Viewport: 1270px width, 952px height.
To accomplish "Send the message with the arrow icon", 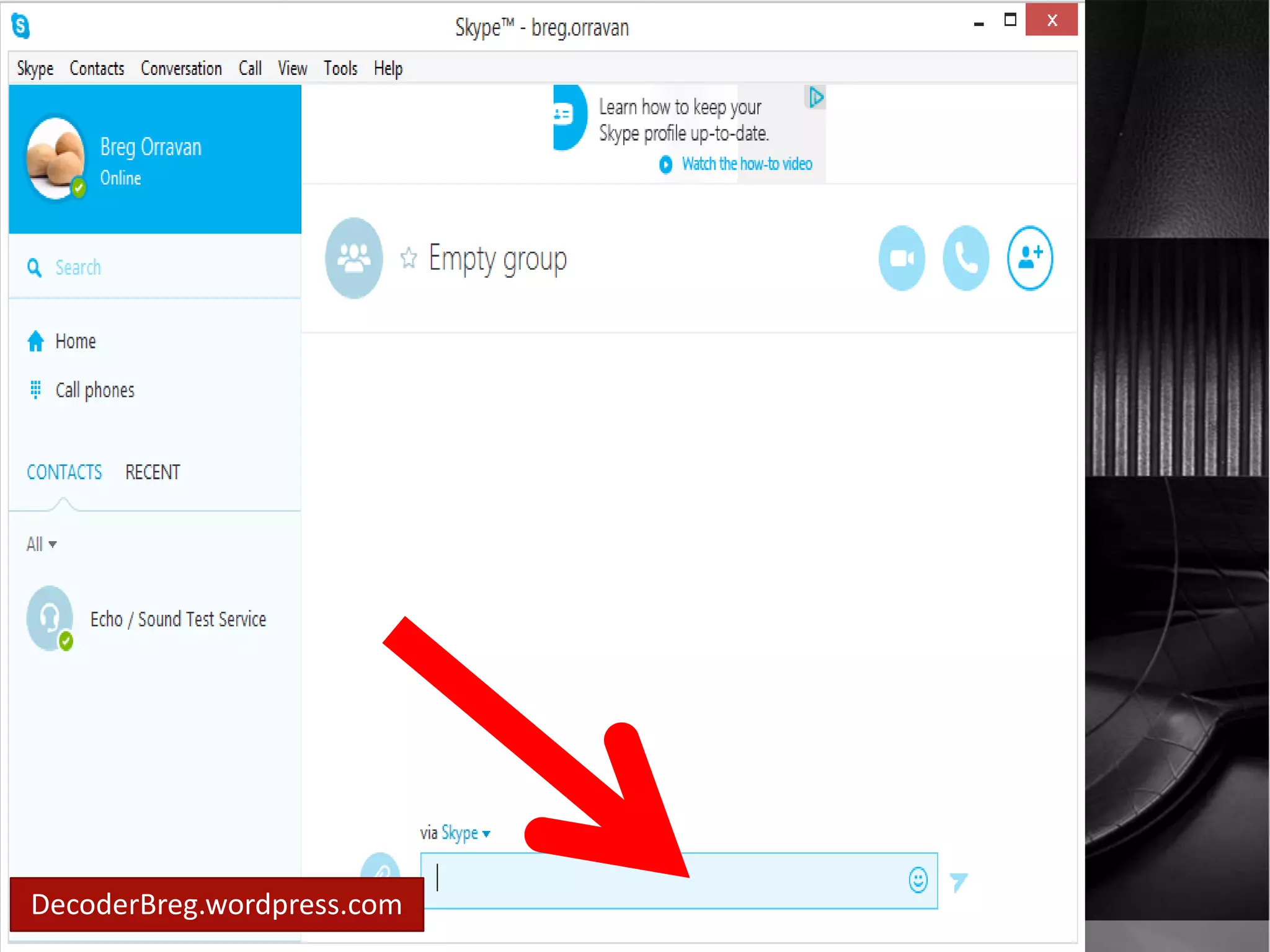I will tap(958, 881).
